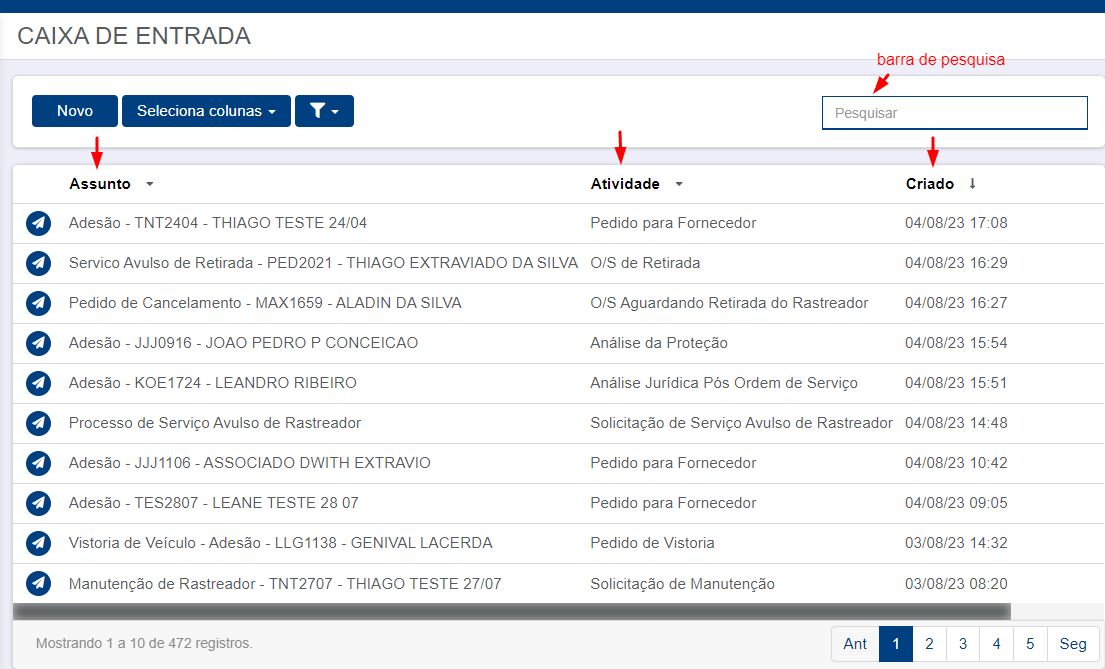The image size is (1105, 669).
Task: Open the paper-plane icon for Adesão JJJ1106 row
Action: (x=39, y=463)
